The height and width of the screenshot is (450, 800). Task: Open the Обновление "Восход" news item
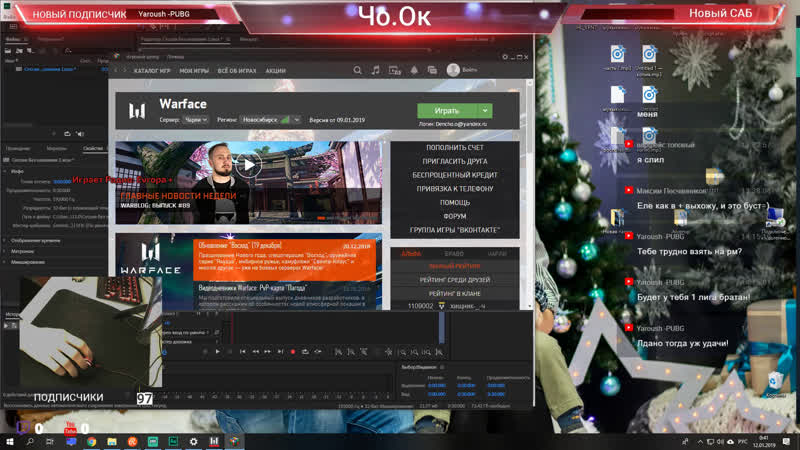click(285, 259)
